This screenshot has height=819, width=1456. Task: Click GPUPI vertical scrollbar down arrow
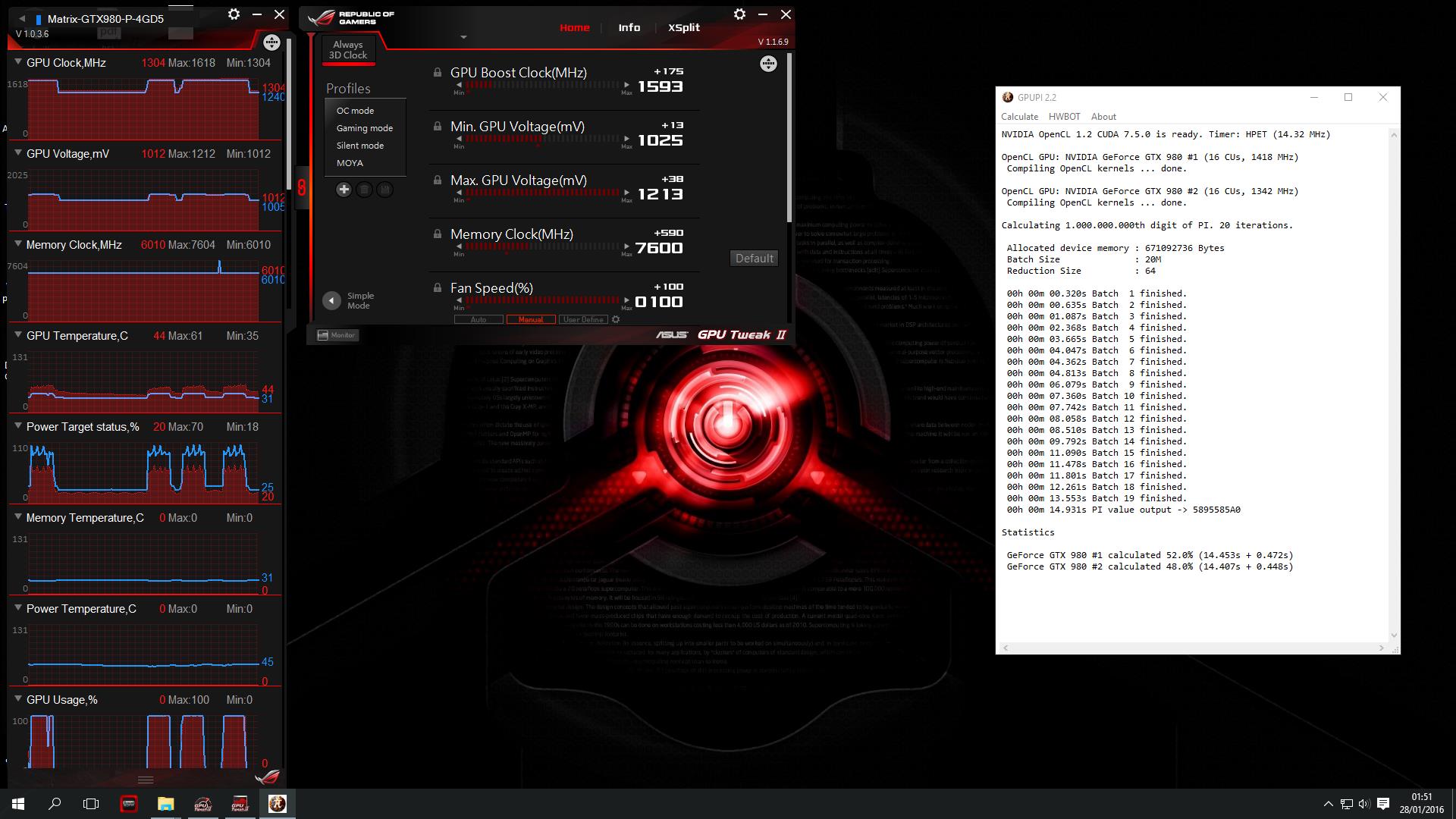1394,635
